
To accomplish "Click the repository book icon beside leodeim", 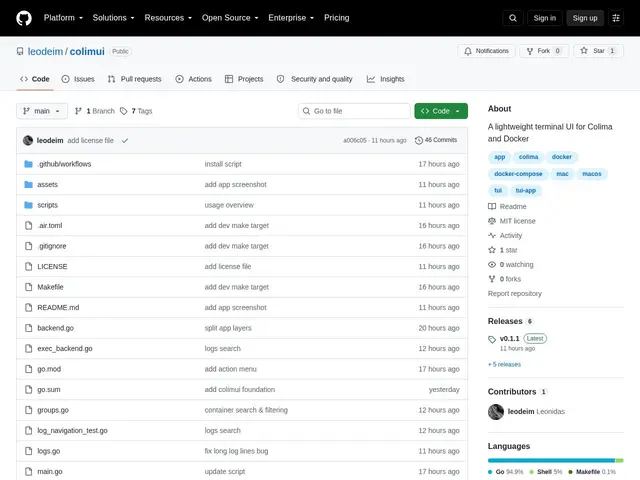I will coord(20,51).
